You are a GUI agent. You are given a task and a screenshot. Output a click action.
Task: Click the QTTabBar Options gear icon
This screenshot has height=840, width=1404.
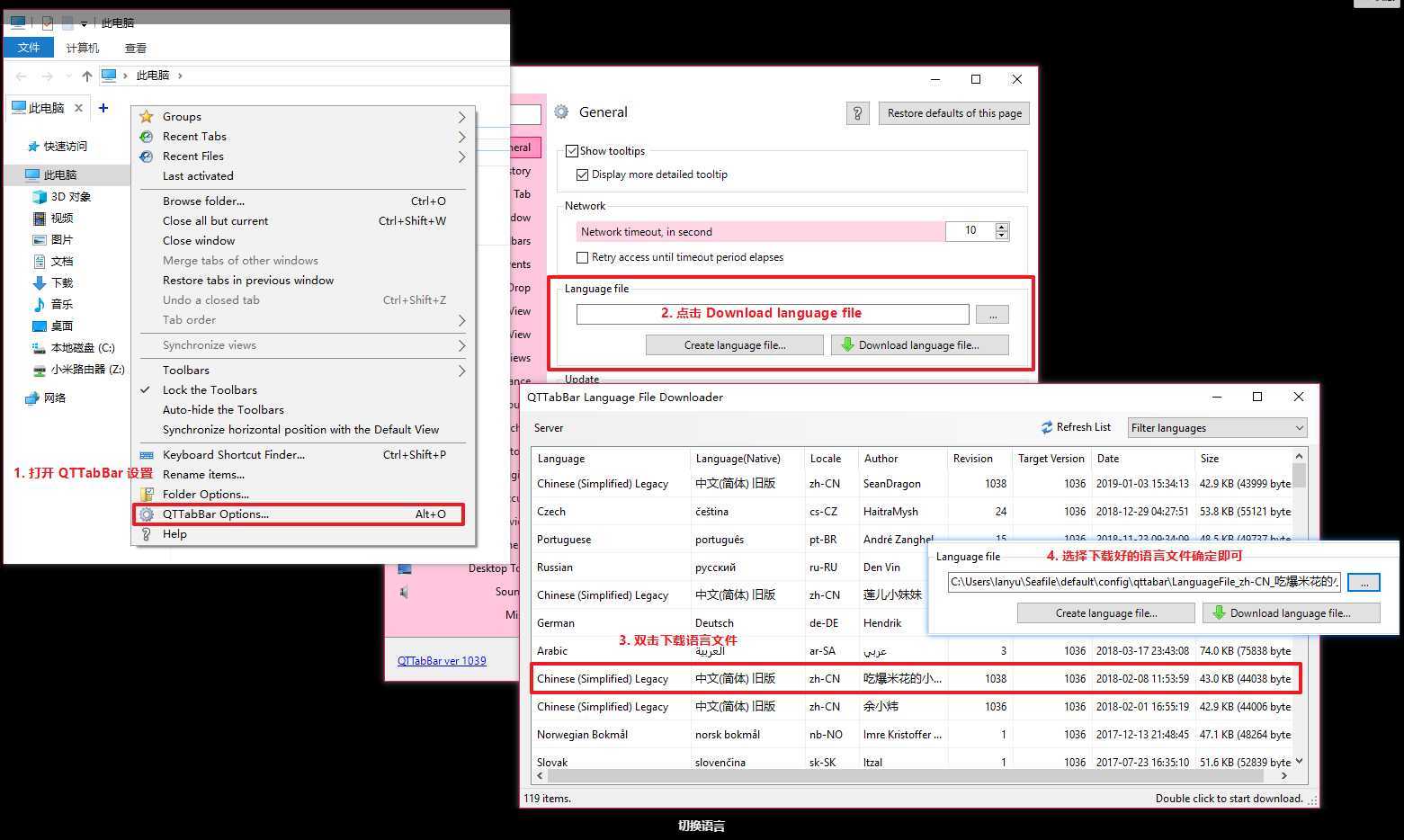147,514
